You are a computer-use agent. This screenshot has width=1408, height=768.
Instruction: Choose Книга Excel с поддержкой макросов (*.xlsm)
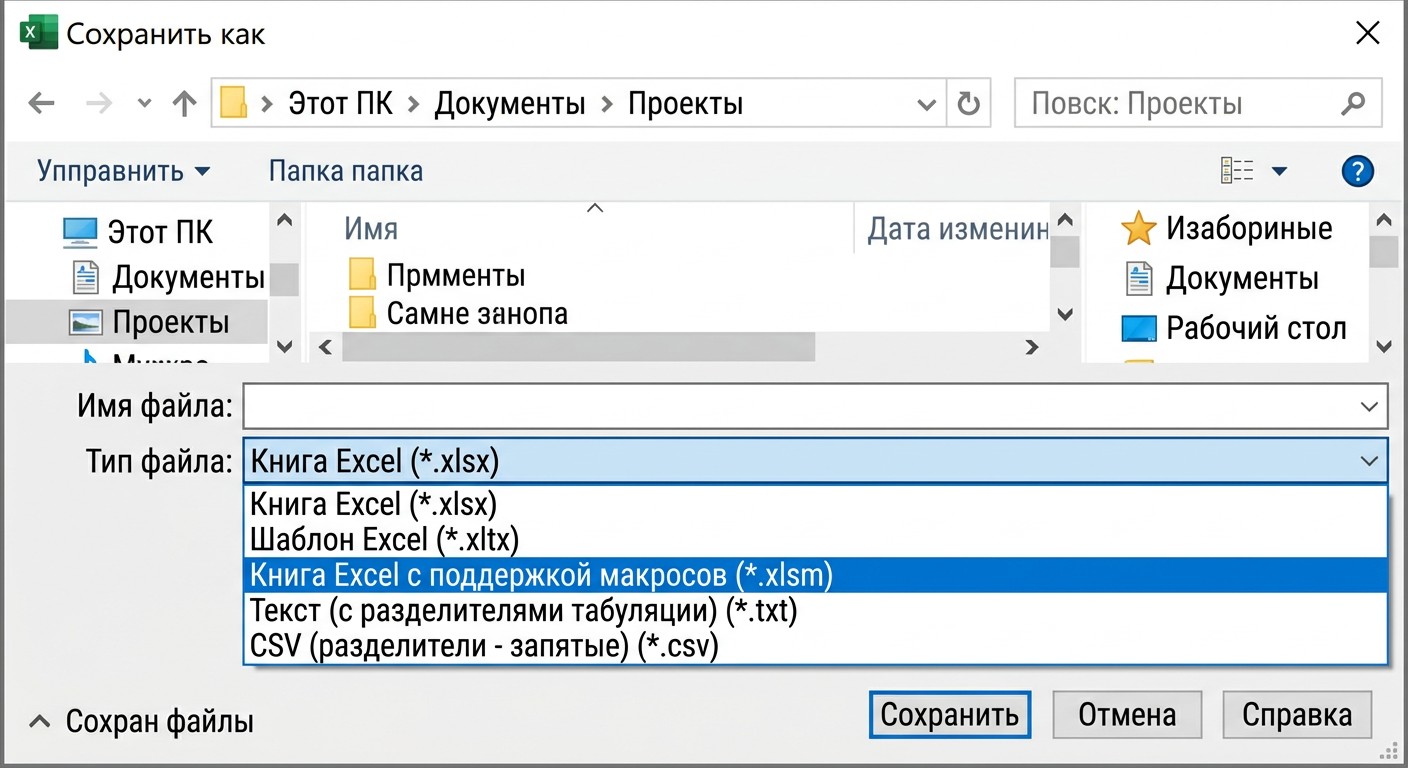[x=815, y=575]
